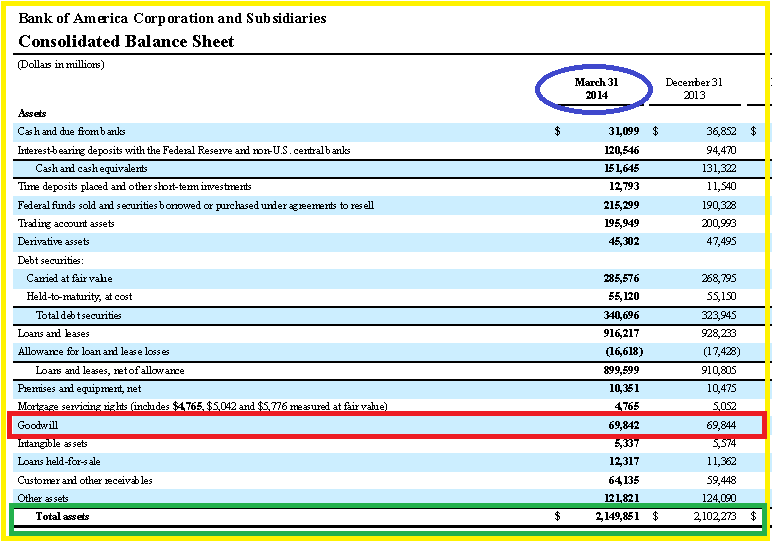Click the 'Total debt securities' label
This screenshot has height=544, width=772.
pos(78,316)
